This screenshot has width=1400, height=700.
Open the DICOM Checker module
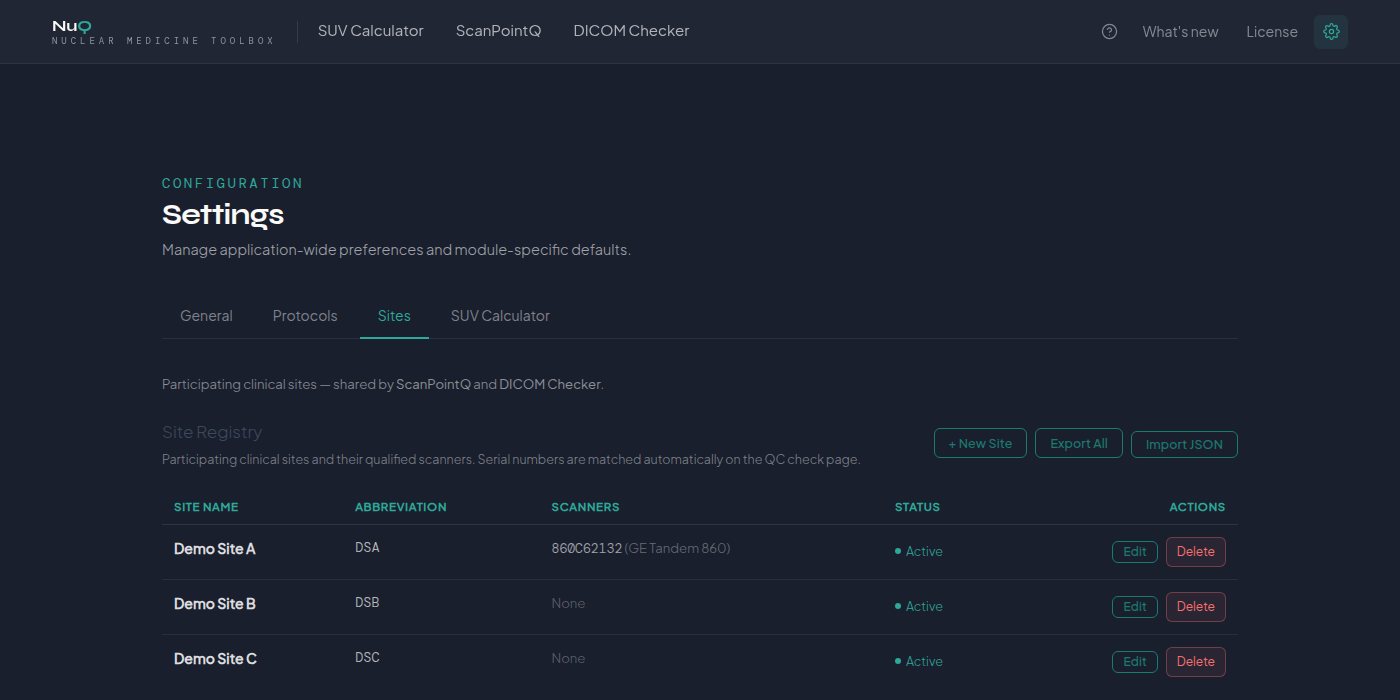point(631,31)
